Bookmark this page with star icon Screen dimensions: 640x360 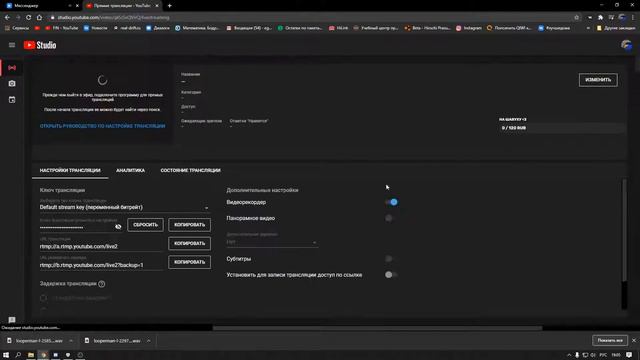point(576,18)
